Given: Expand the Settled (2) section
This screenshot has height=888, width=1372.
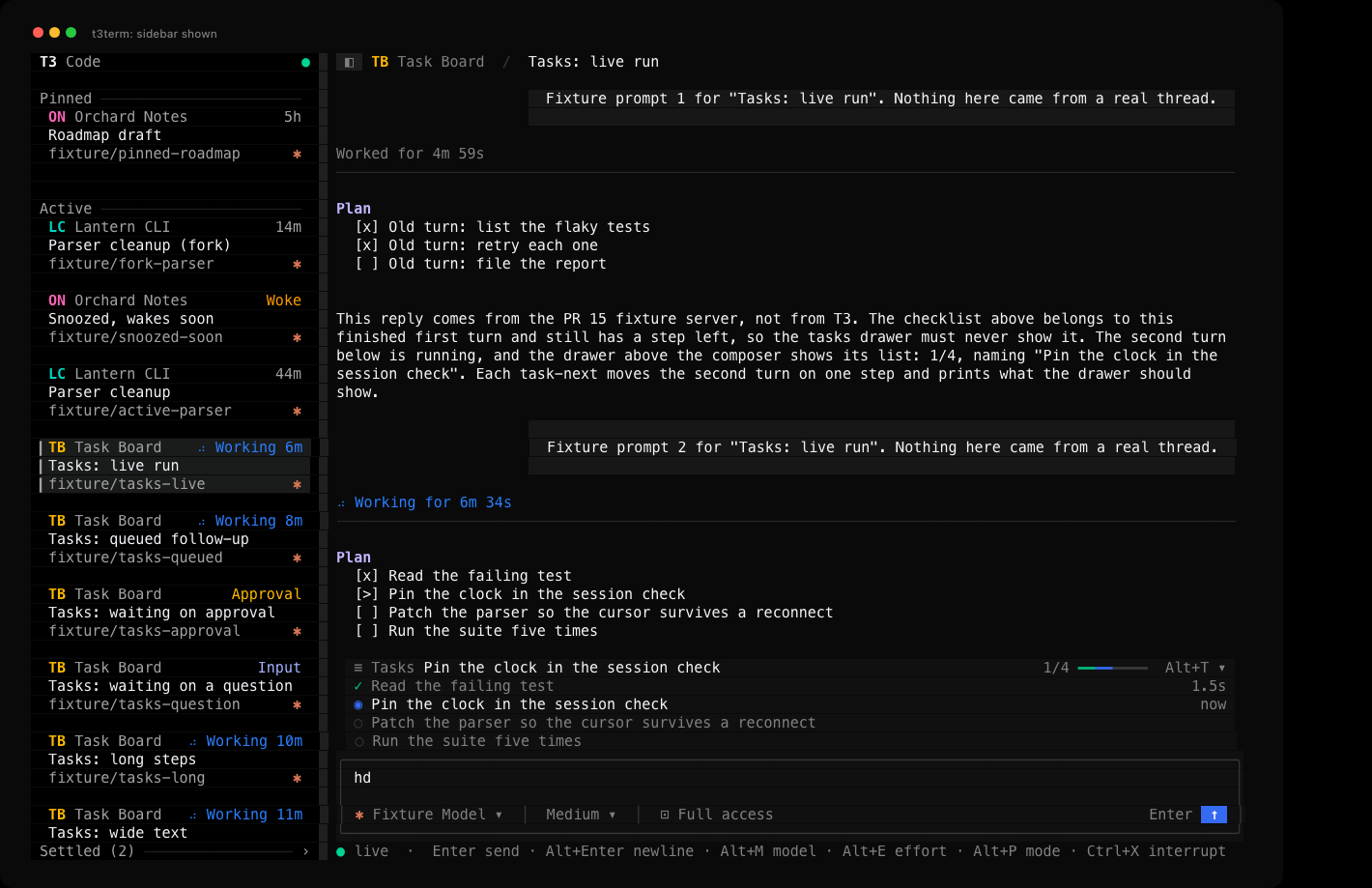Looking at the screenshot, I should (x=174, y=851).
